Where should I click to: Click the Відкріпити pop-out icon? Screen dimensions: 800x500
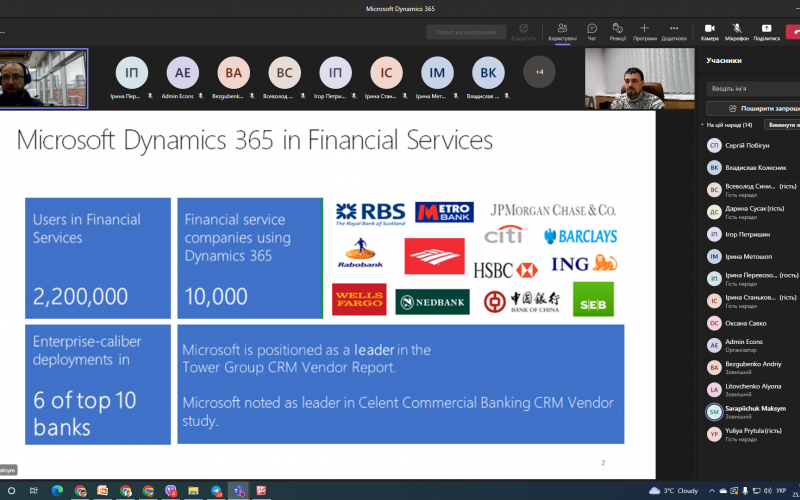tap(523, 32)
